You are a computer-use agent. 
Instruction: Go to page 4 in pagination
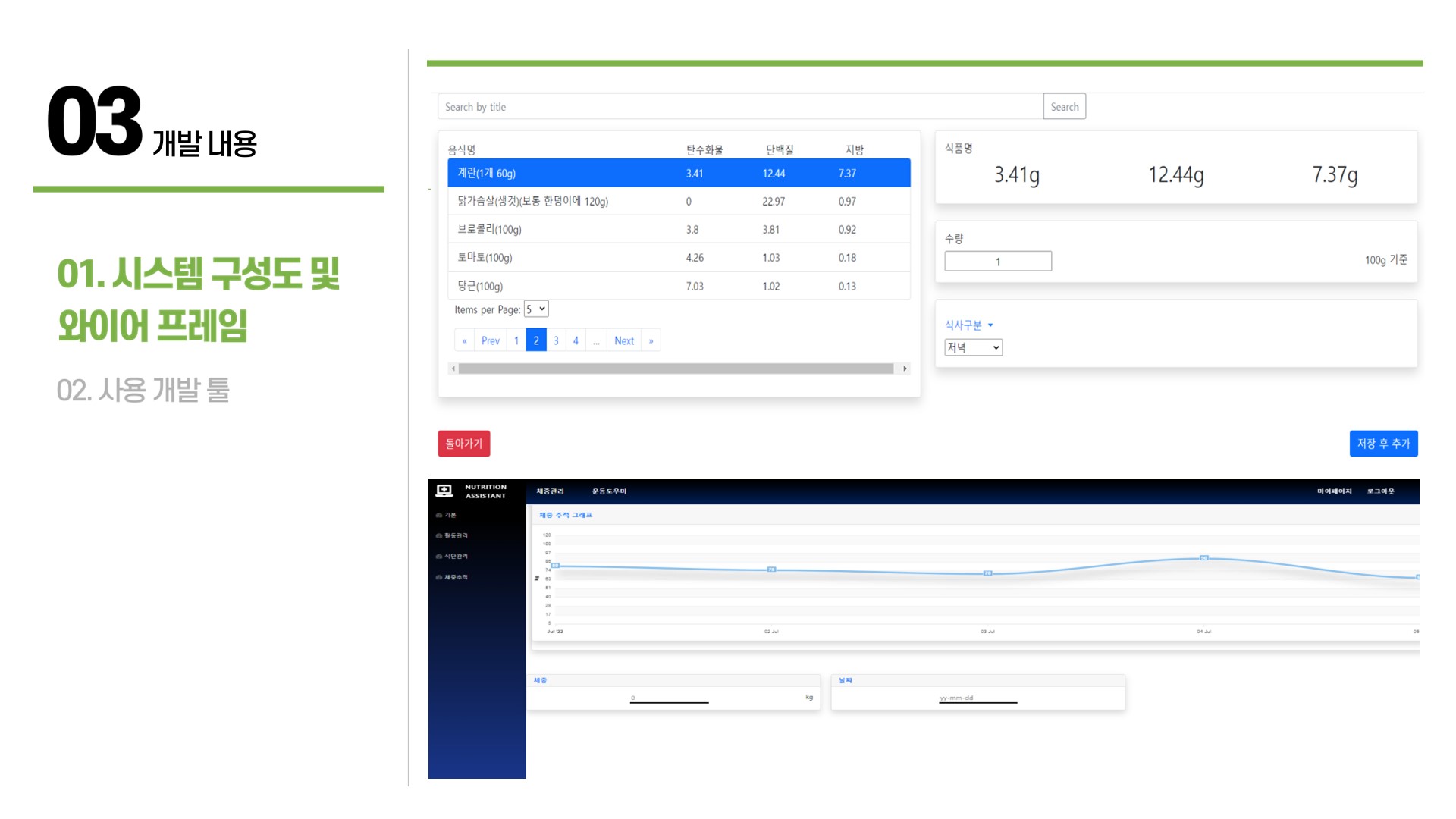point(576,340)
